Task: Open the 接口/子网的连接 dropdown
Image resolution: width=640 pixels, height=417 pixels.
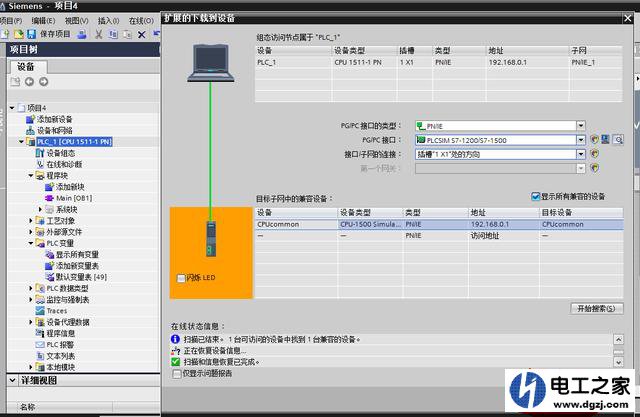Action: 581,154
